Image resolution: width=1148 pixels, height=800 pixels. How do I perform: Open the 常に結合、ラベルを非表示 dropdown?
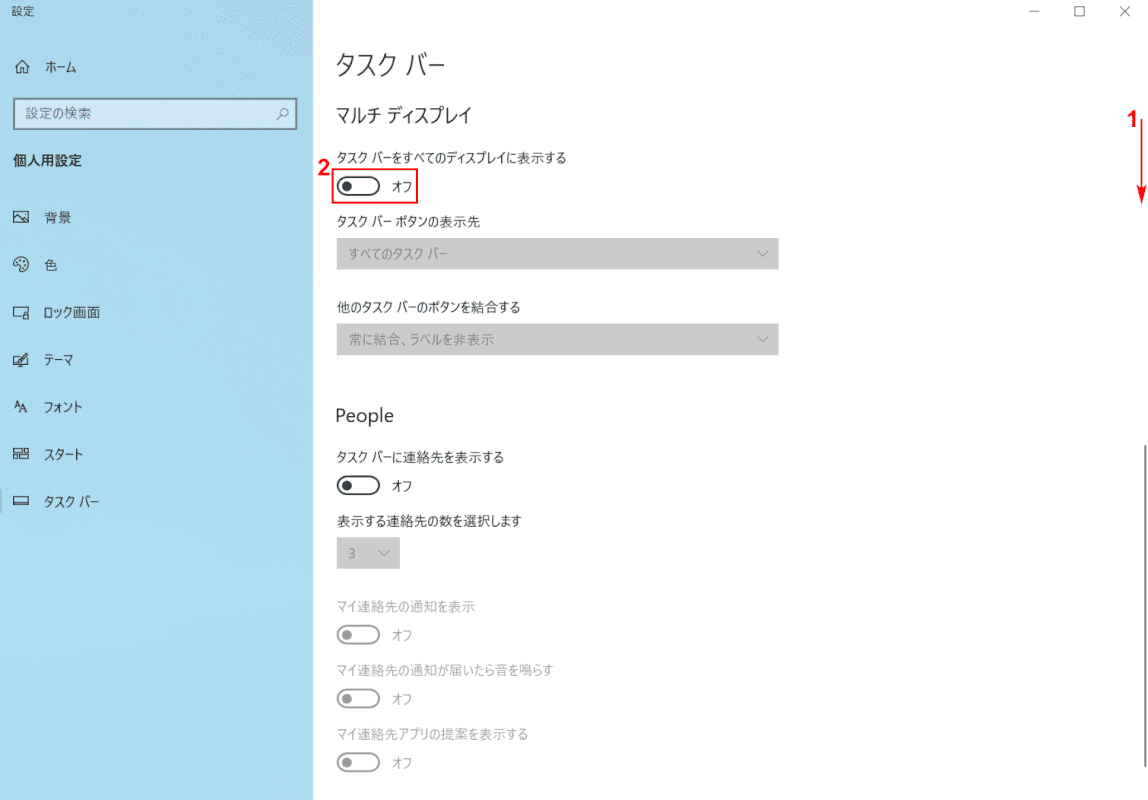point(557,340)
